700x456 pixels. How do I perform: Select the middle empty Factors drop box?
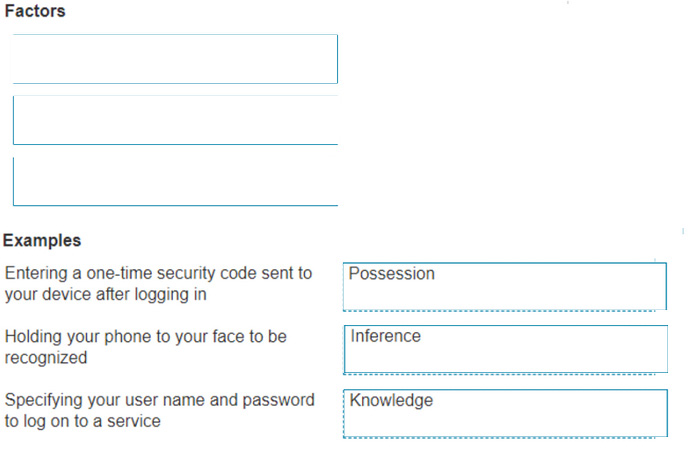coord(175,120)
